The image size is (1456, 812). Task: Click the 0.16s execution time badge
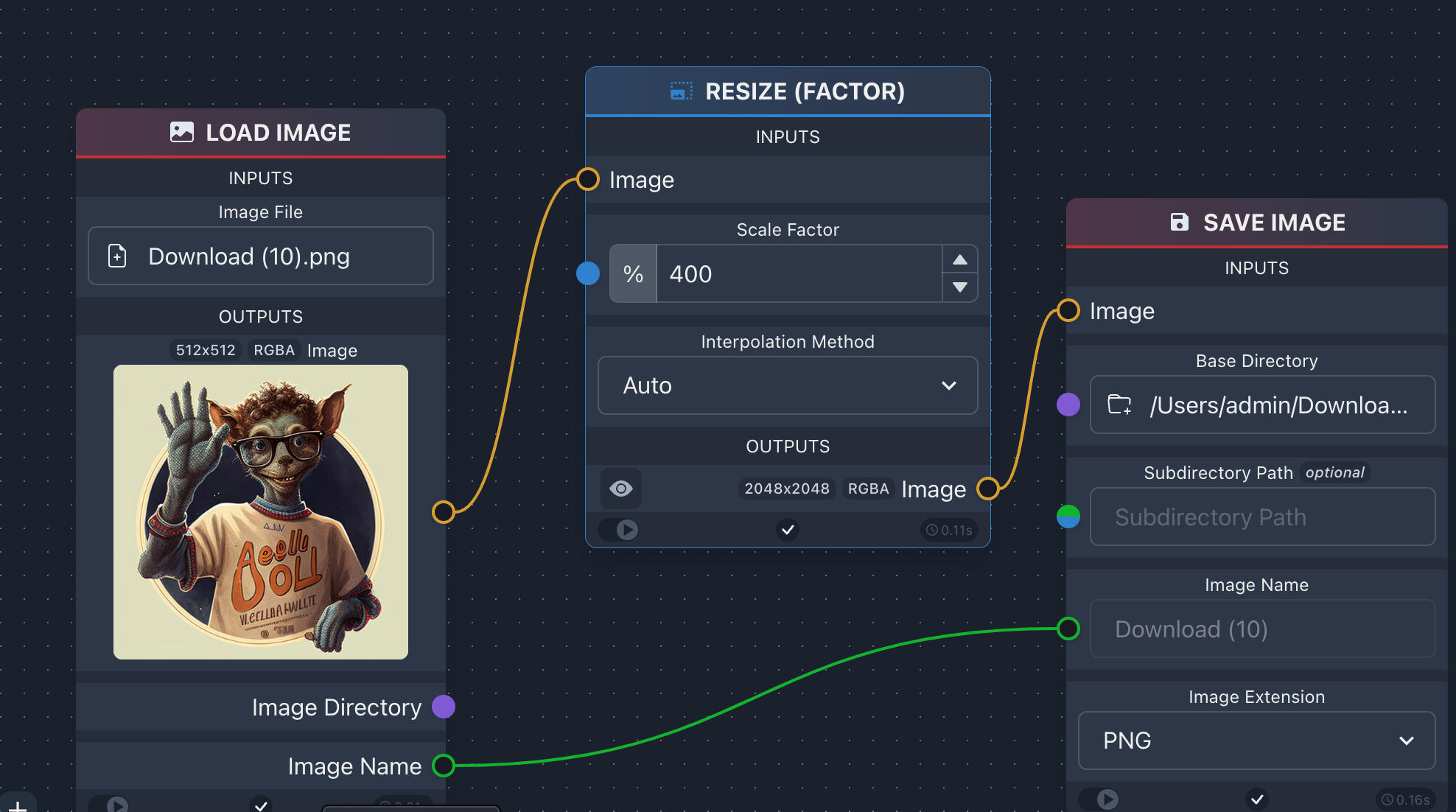(x=1406, y=800)
